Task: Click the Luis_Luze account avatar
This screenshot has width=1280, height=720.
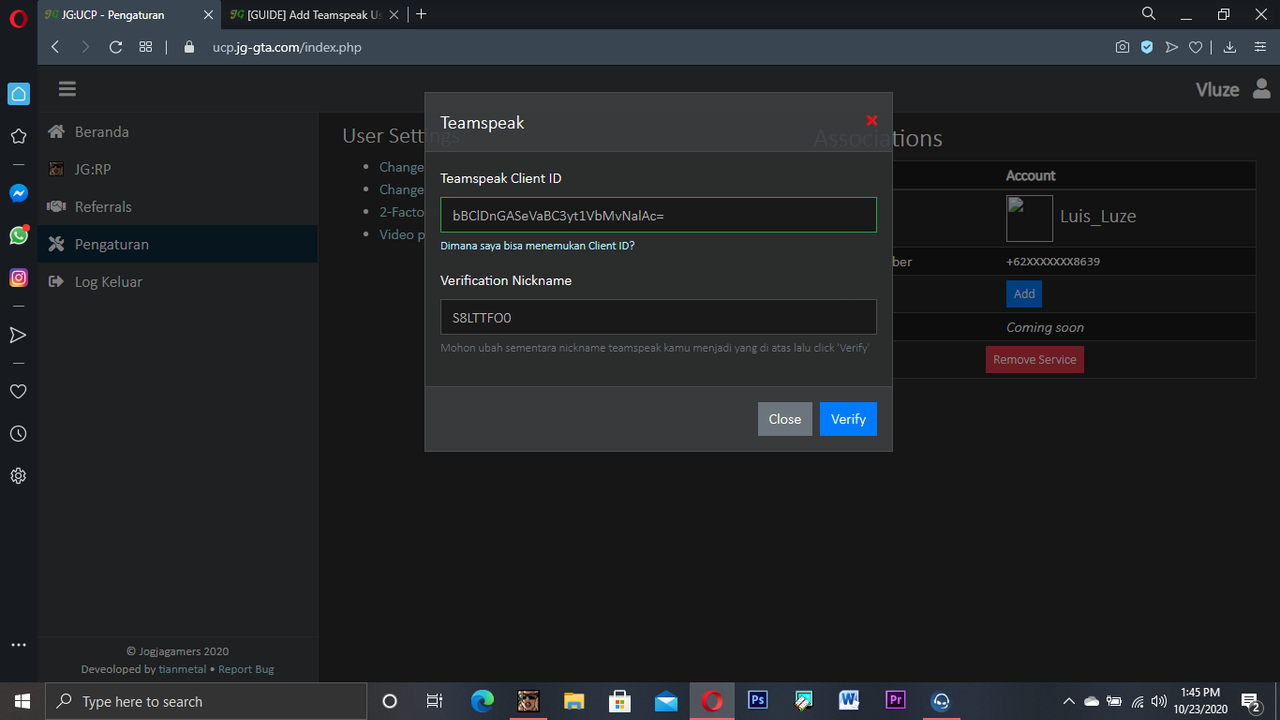Action: tap(1029, 218)
